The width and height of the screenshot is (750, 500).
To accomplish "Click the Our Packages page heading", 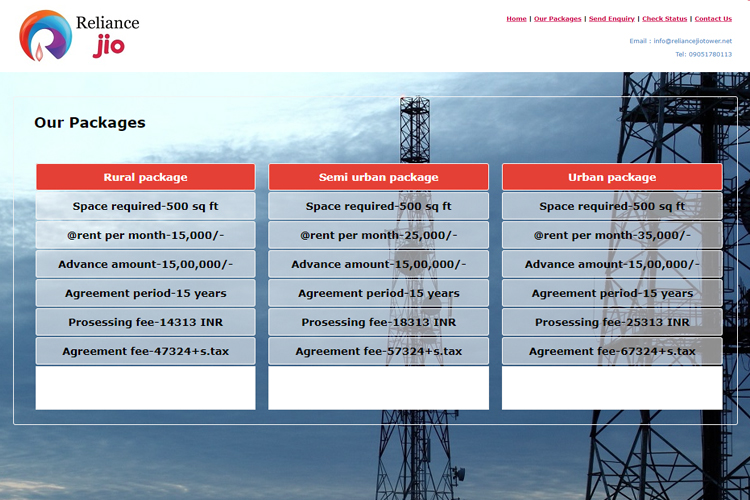I will click(90, 123).
